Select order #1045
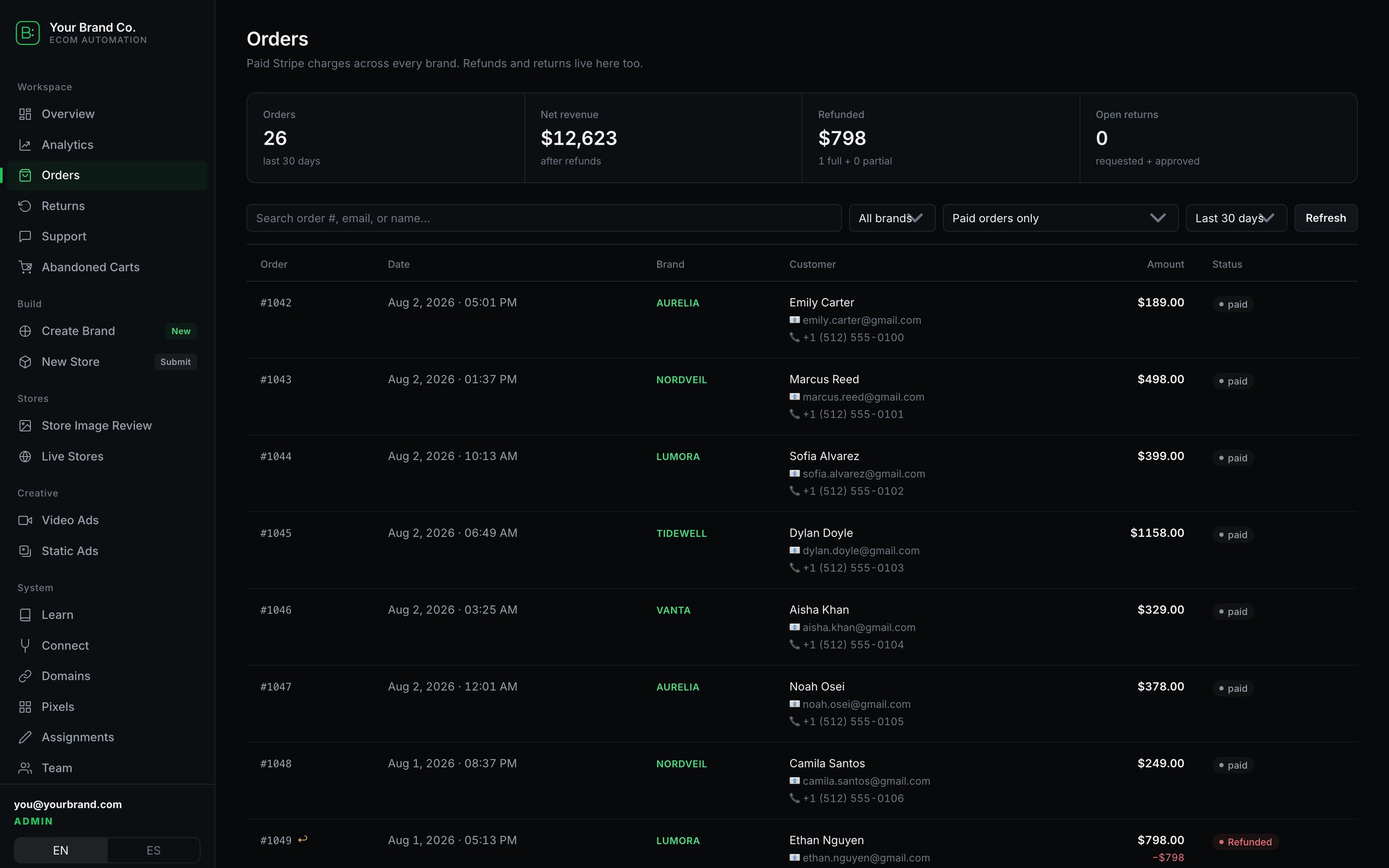Viewport: 1389px width, 868px height. tap(276, 533)
